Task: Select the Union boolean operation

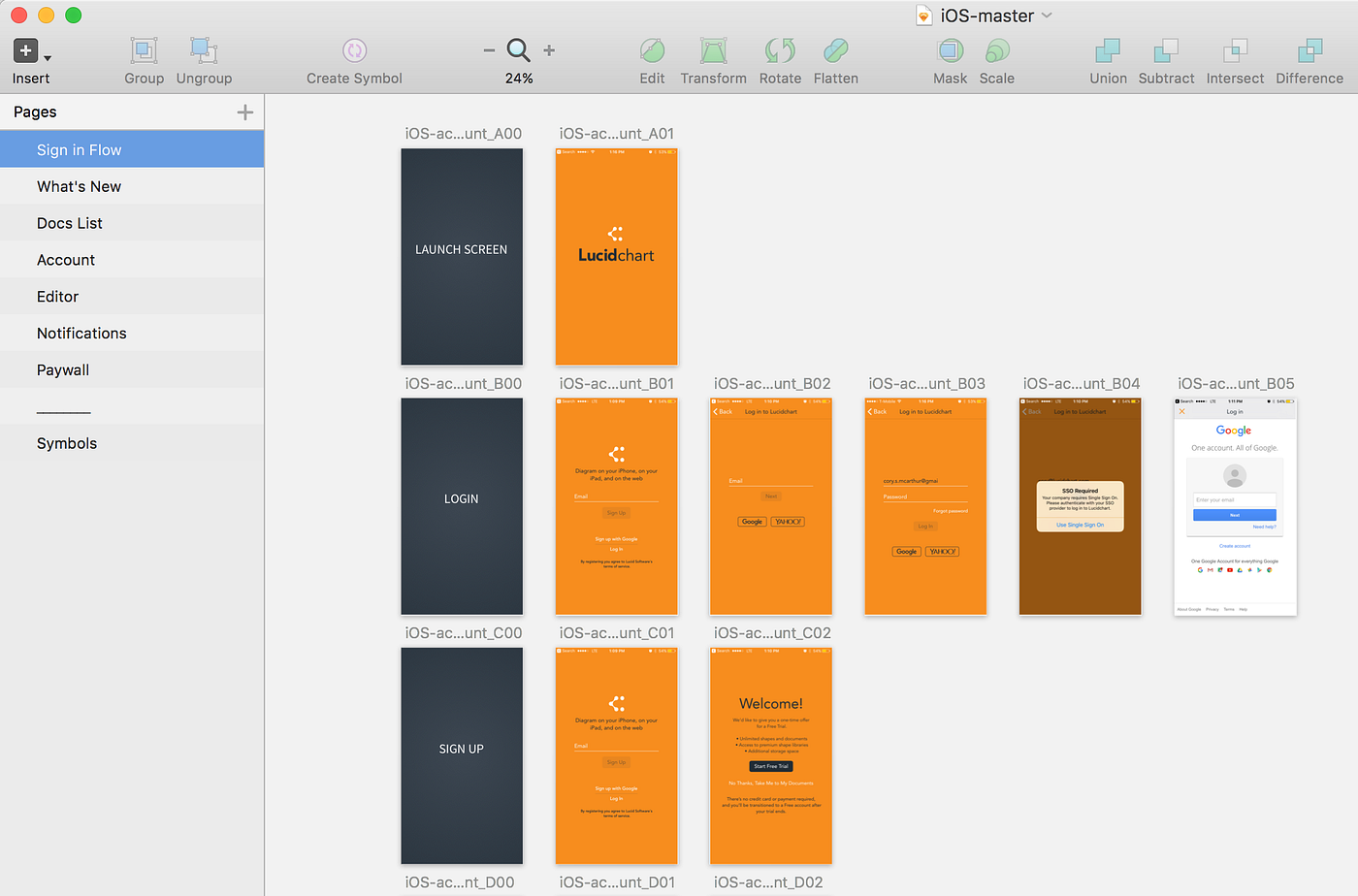Action: pyautogui.click(x=1108, y=58)
